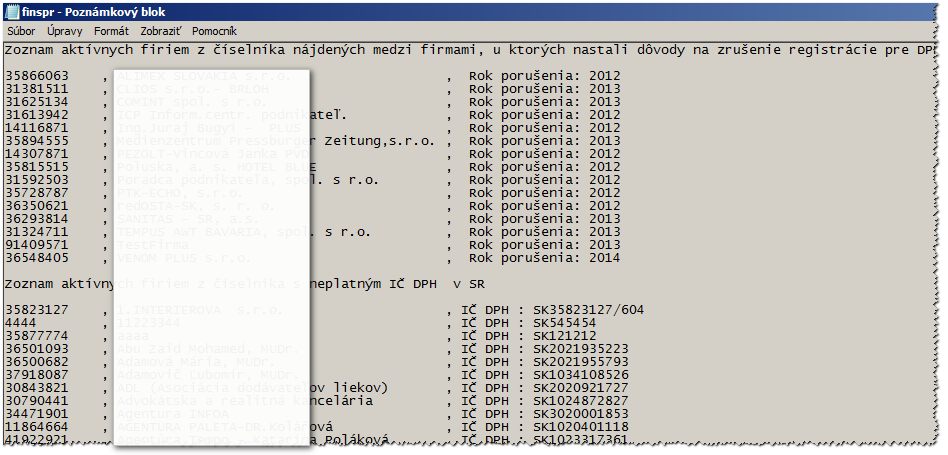Click the value SK1034108526
The width and height of the screenshot is (948, 455).
[x=580, y=375]
